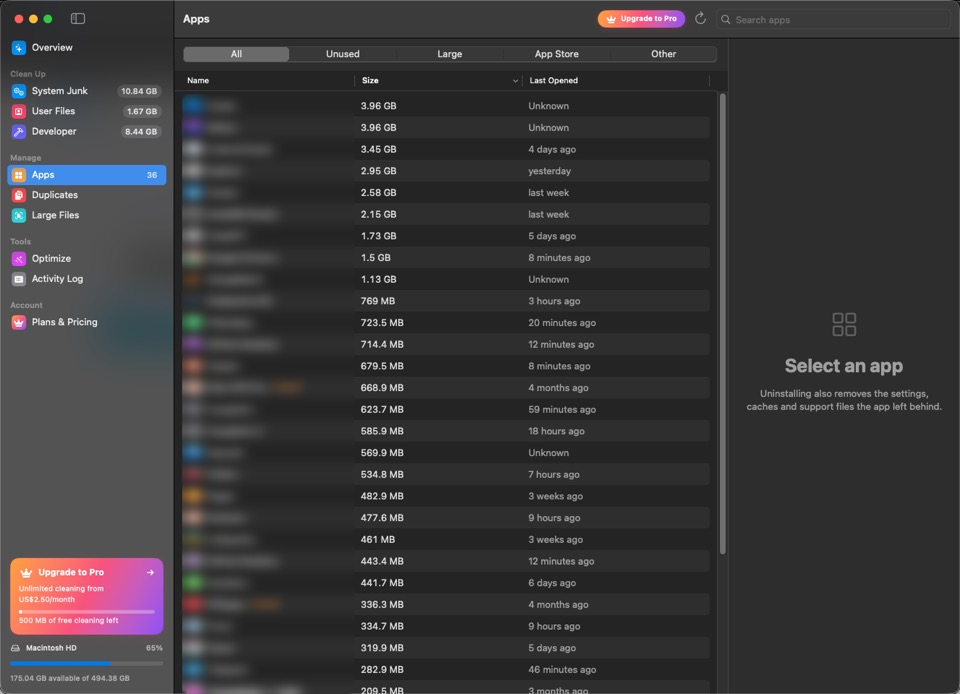This screenshot has width=960, height=694.
Task: Switch to the Other tab
Action: (x=664, y=54)
